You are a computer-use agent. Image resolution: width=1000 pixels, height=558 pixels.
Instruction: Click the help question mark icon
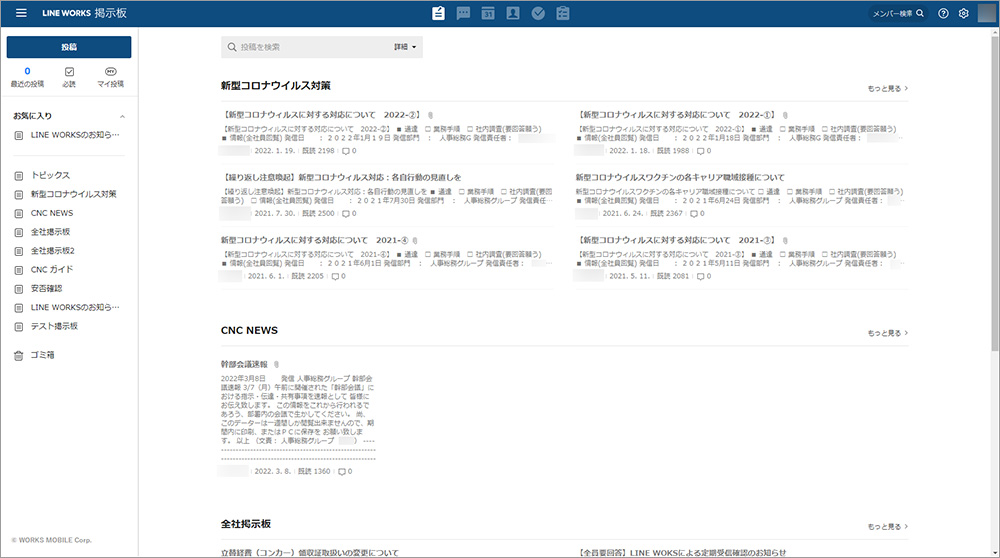943,13
